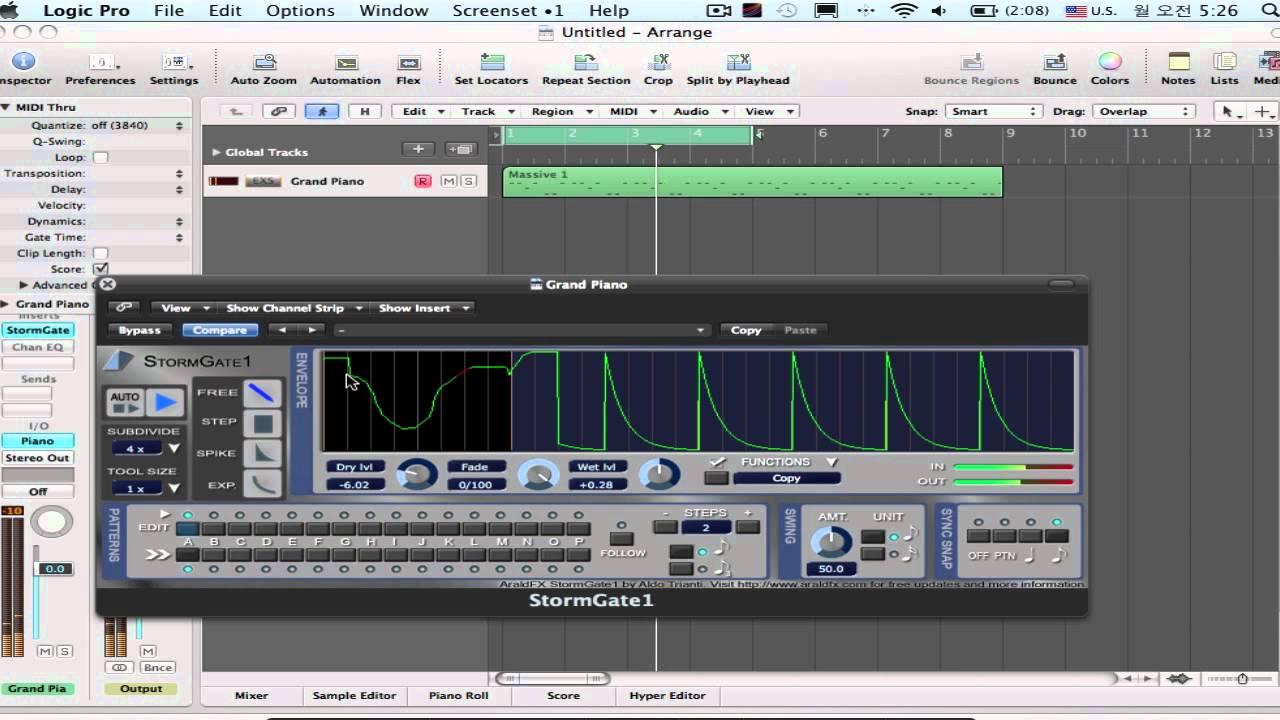Toggle the Compare button
The image size is (1280, 720).
220,330
